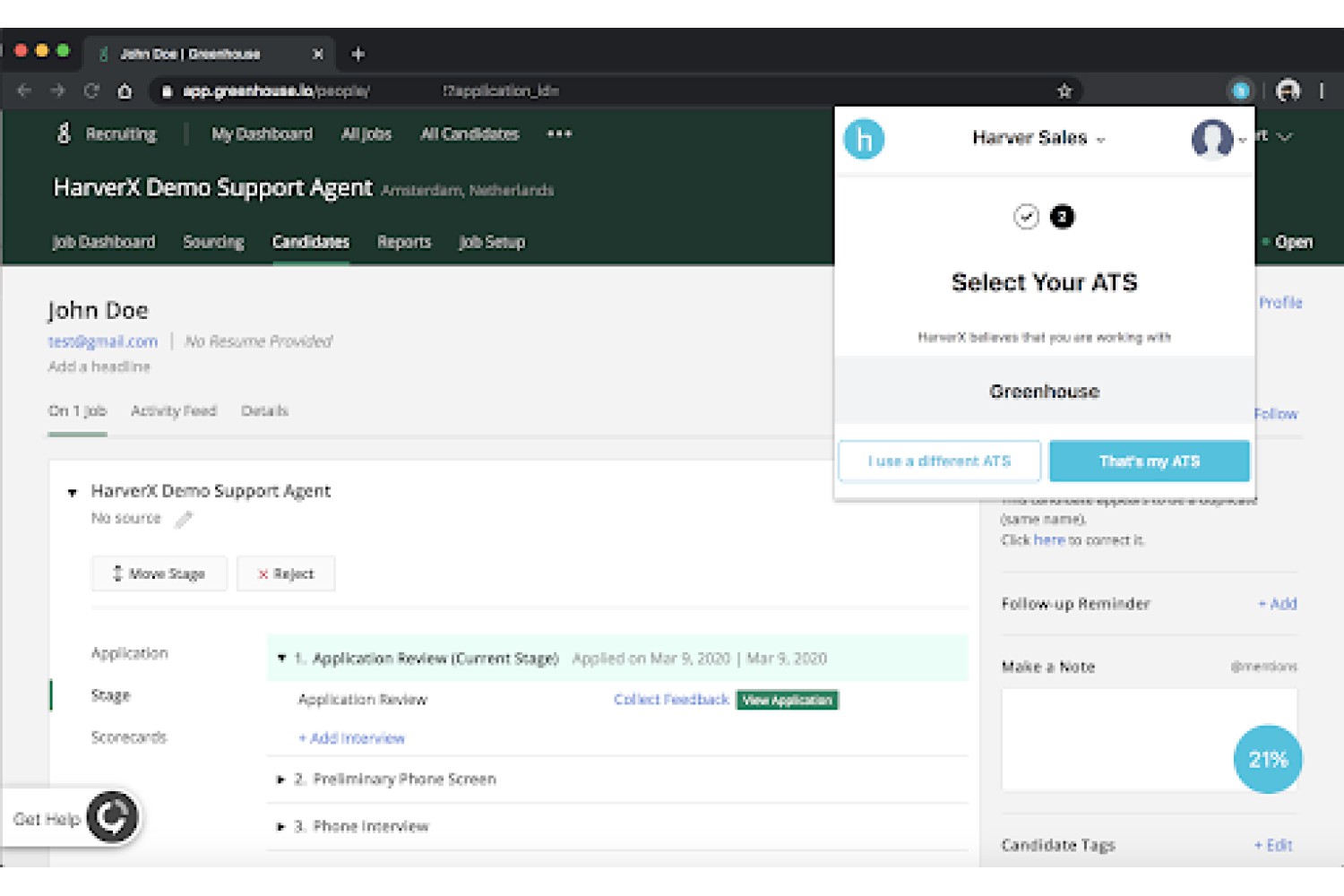1344x896 pixels.
Task: Click the Reject button
Action: [286, 573]
